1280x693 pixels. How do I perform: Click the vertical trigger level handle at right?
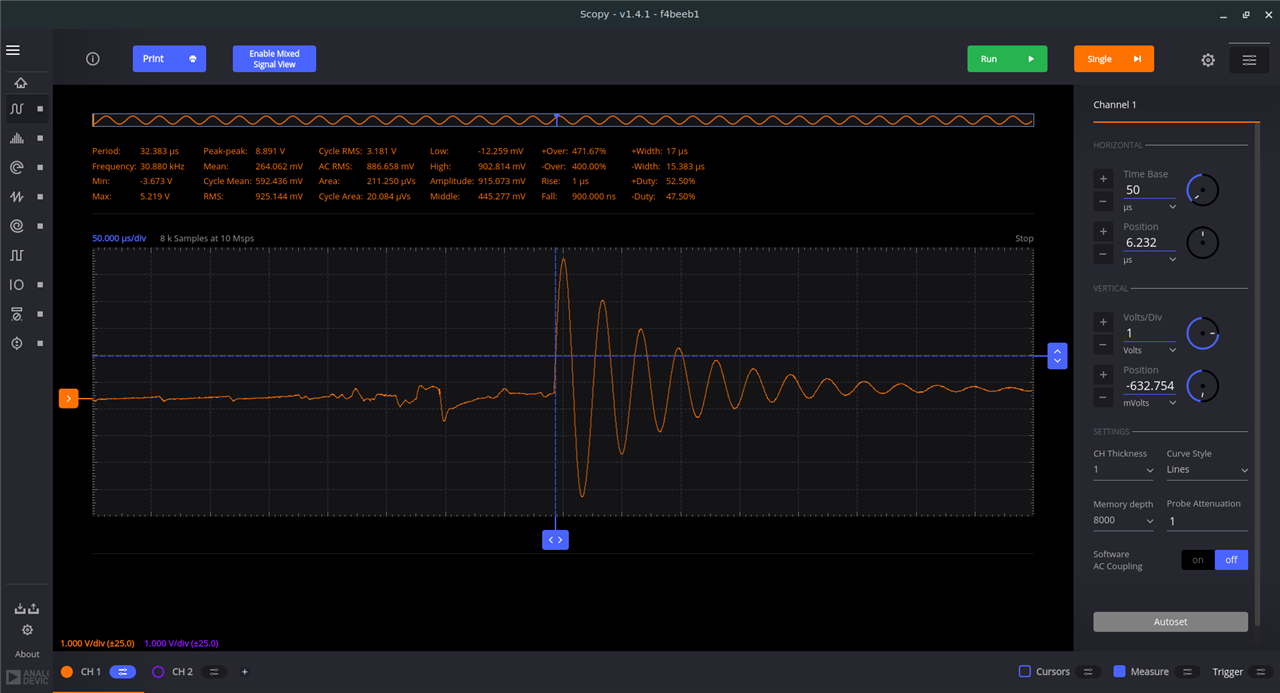(x=1058, y=356)
